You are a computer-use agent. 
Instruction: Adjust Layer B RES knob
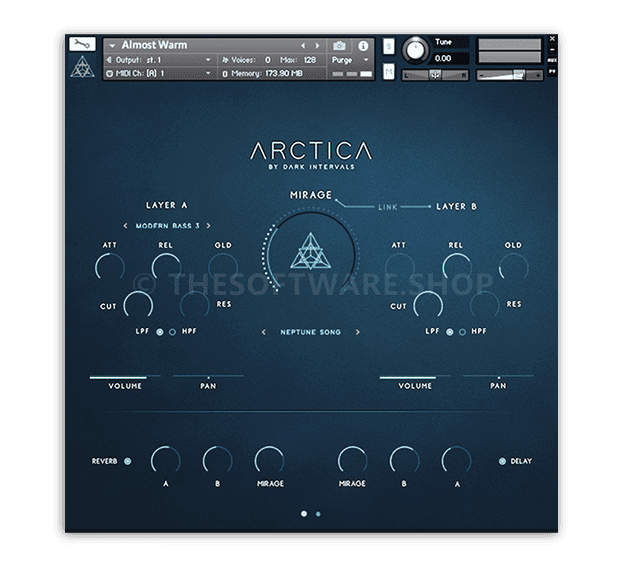[485, 305]
